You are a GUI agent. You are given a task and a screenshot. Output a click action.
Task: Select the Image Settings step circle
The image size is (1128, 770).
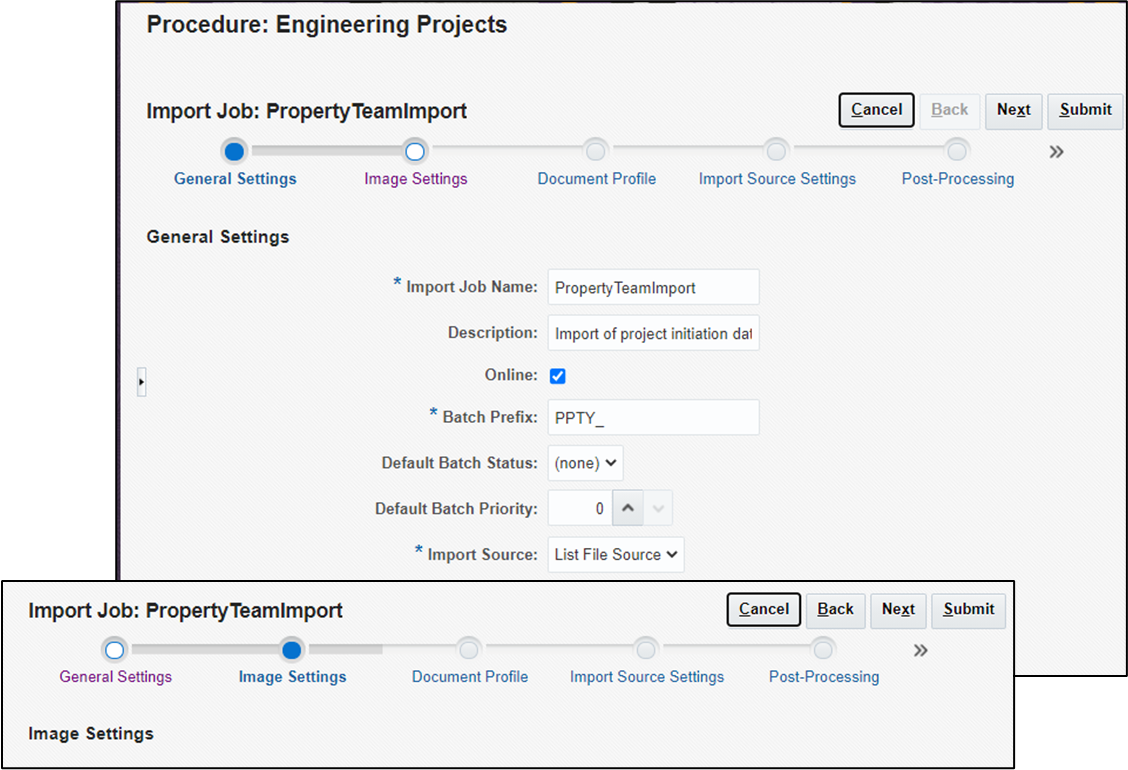coord(415,151)
